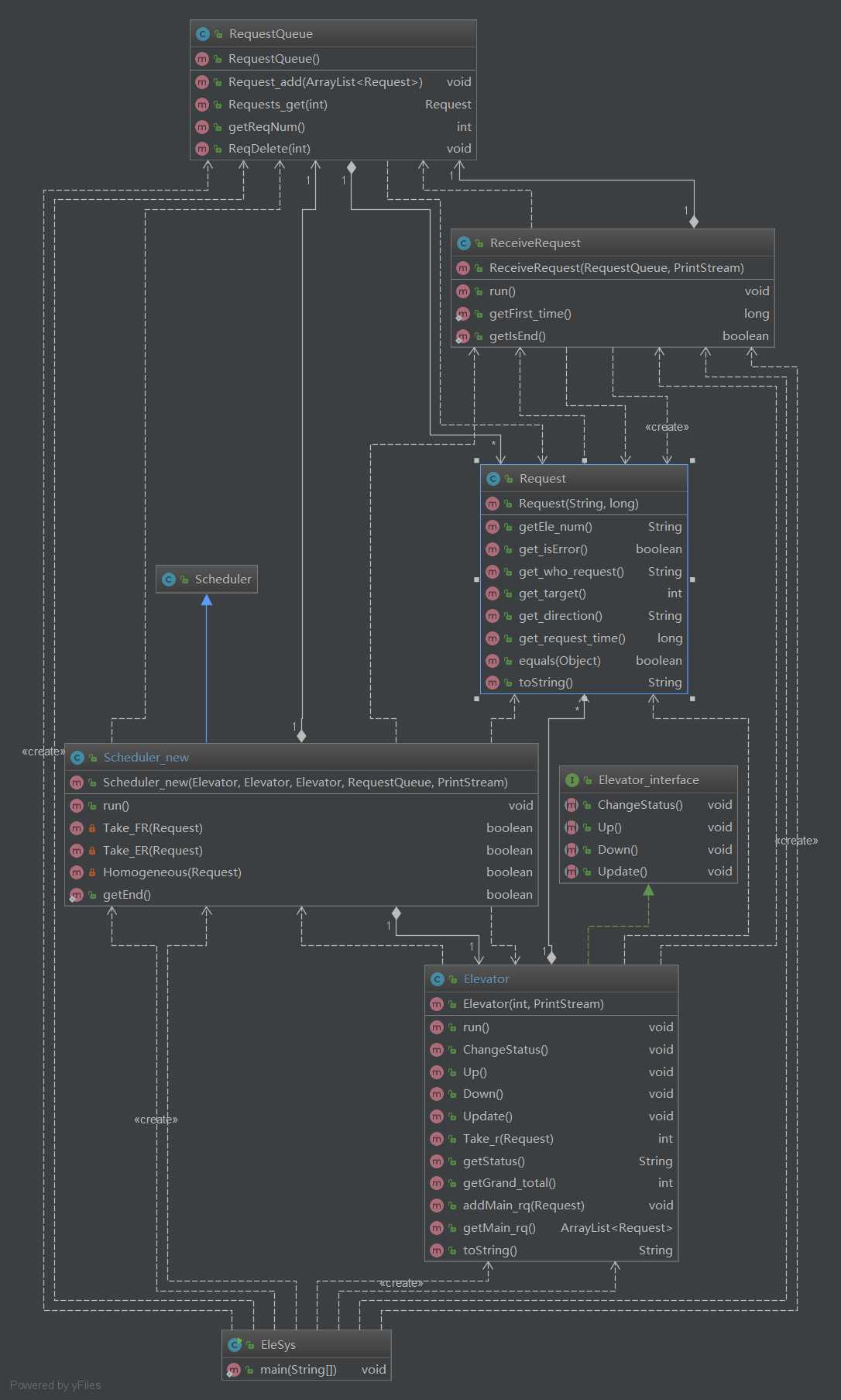Image resolution: width=841 pixels, height=1400 pixels.
Task: Click the private lock icon beside Take_ER(Request)
Action: (x=92, y=851)
